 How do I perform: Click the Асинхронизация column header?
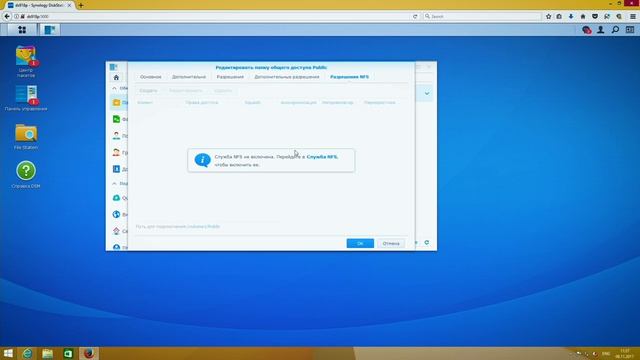coord(298,102)
